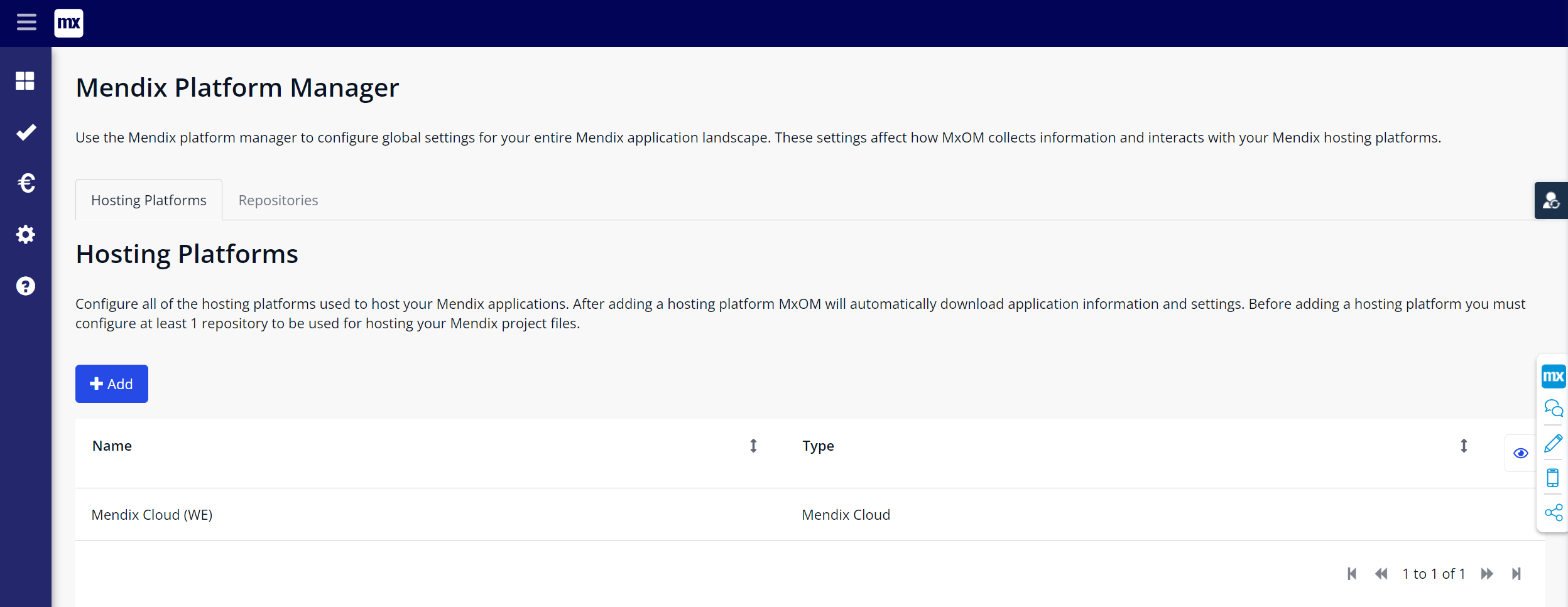
Task: Open the hamburger navigation menu
Action: pyautogui.click(x=26, y=23)
